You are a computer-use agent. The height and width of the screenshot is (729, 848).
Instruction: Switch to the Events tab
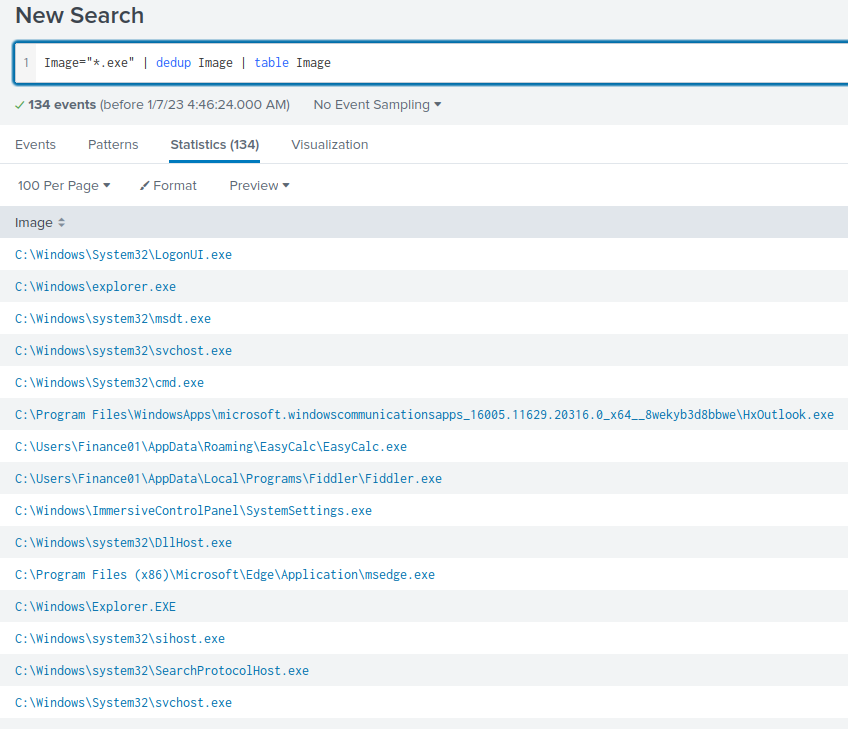tap(35, 144)
